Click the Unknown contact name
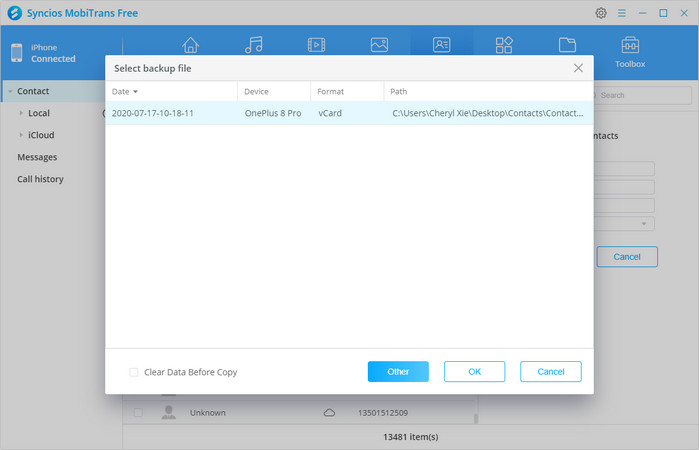Viewport: 699px width, 450px height. (x=208, y=413)
